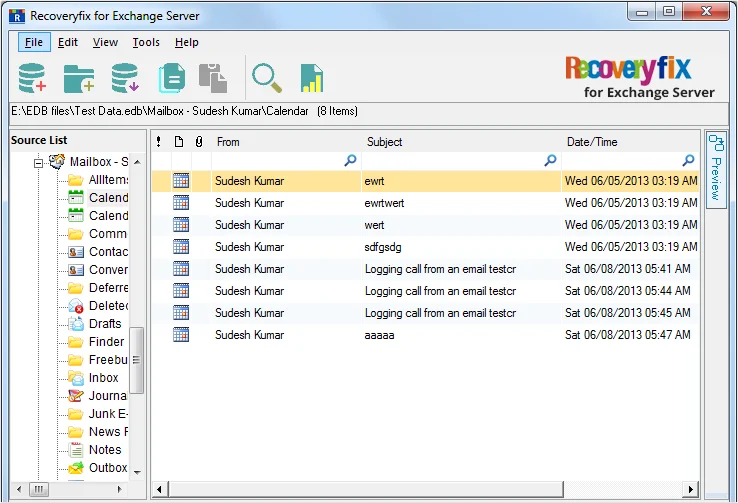Open the search magnifier tool
This screenshot has height=503, width=738.
click(267, 78)
